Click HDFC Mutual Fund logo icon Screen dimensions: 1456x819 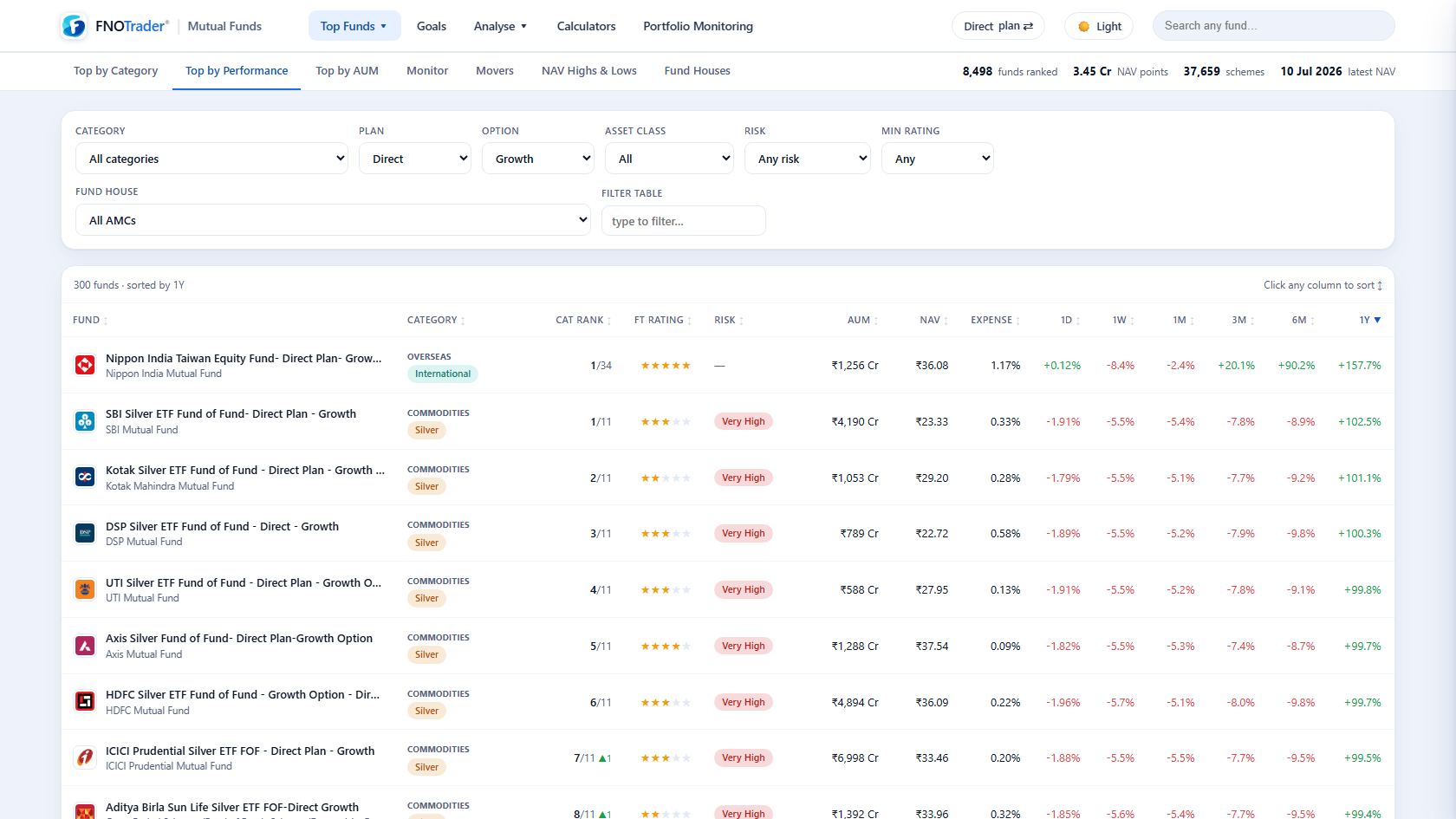click(x=85, y=701)
